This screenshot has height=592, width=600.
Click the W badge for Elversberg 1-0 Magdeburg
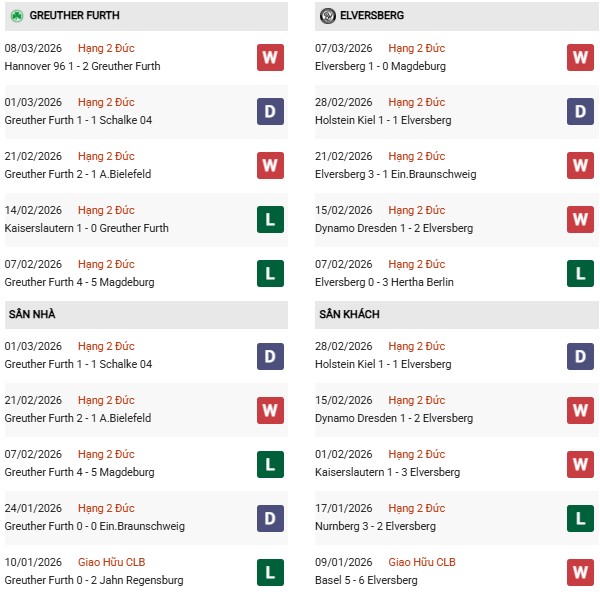580,57
